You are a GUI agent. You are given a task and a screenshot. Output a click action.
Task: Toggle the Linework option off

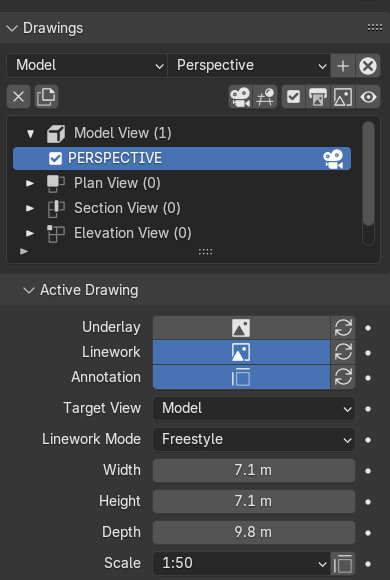click(241, 353)
